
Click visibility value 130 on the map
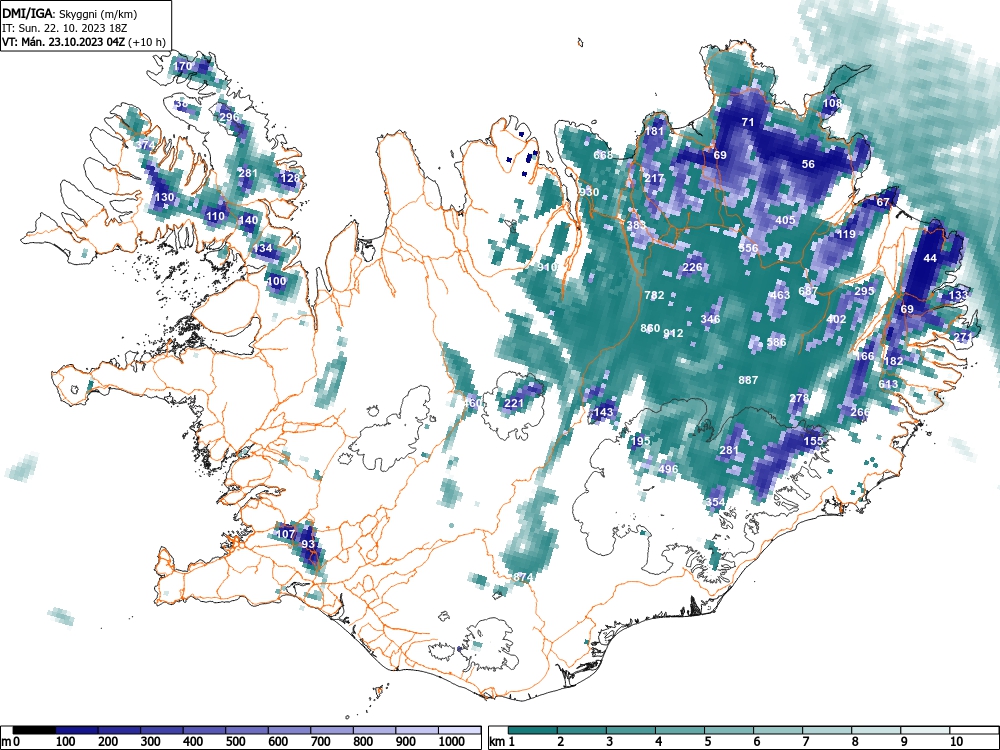coord(164,197)
